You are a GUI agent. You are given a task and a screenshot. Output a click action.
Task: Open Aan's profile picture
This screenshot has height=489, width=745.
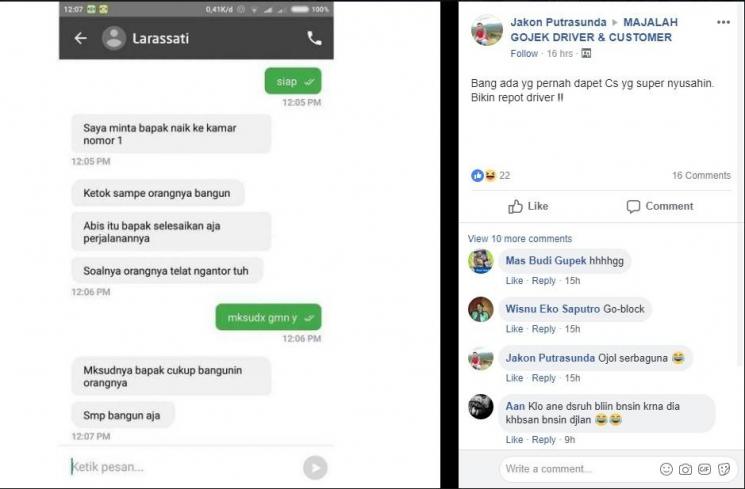[x=481, y=407]
